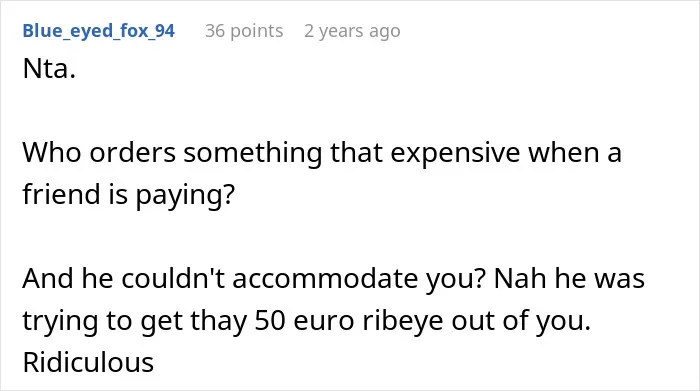
Task: Click the Nta. verdict text
Action: pos(49,69)
